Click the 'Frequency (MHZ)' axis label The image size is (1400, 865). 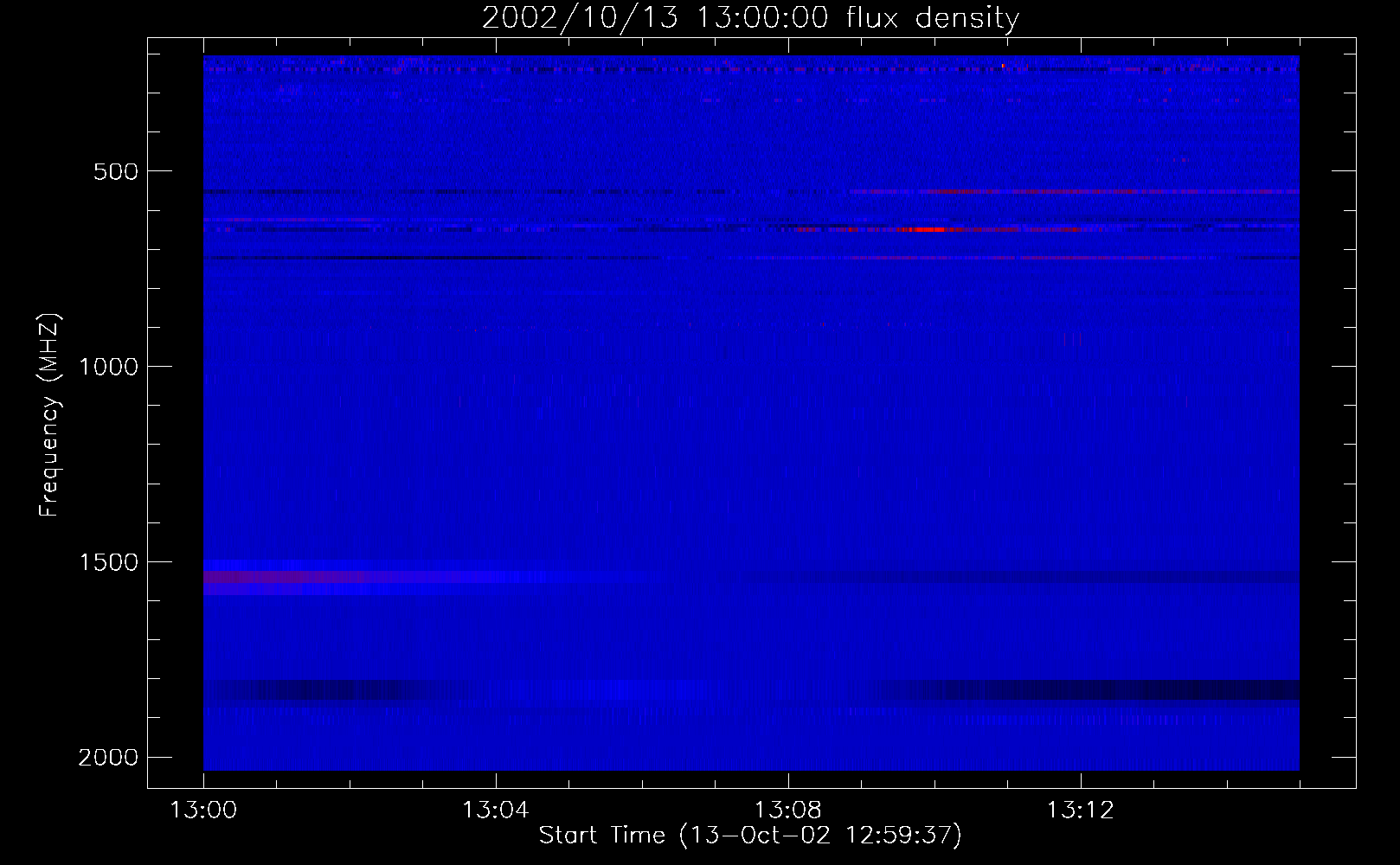pos(49,415)
